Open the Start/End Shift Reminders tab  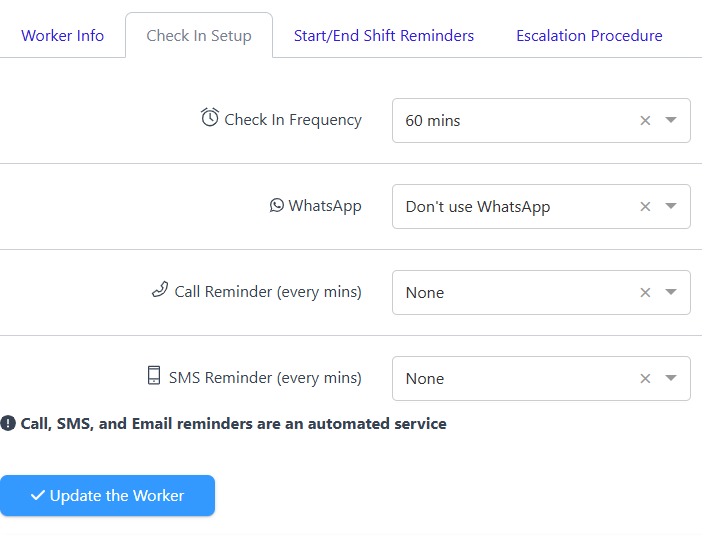pyautogui.click(x=384, y=35)
